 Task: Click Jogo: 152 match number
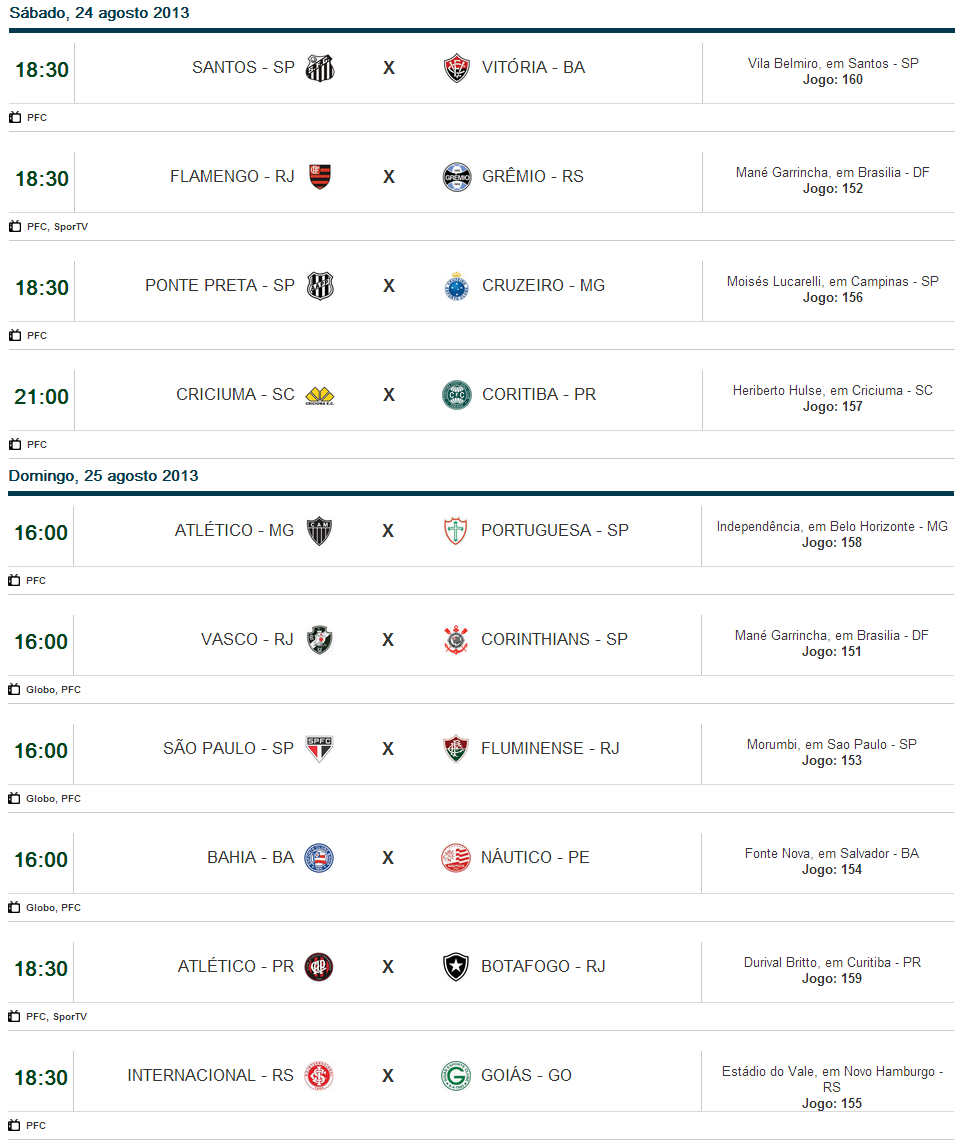[832, 189]
